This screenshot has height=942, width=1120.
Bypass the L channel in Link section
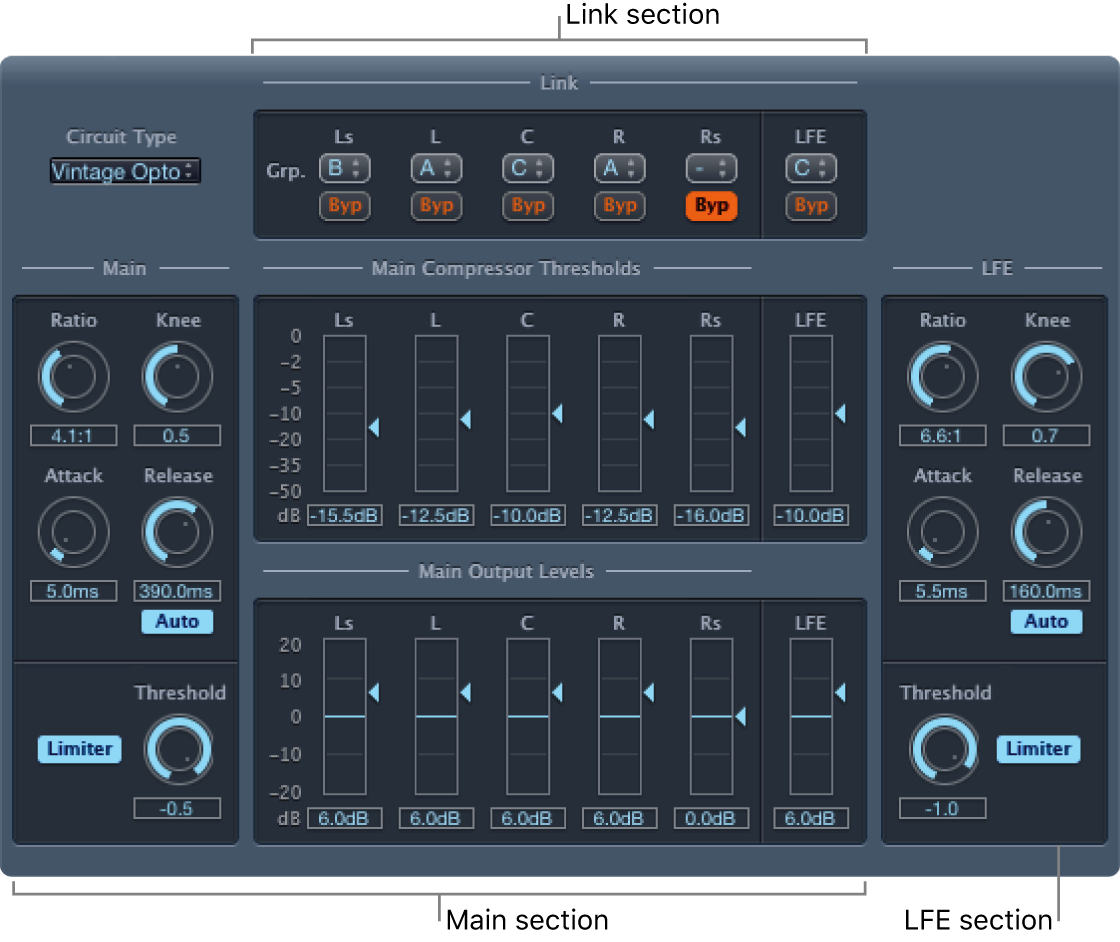(436, 206)
